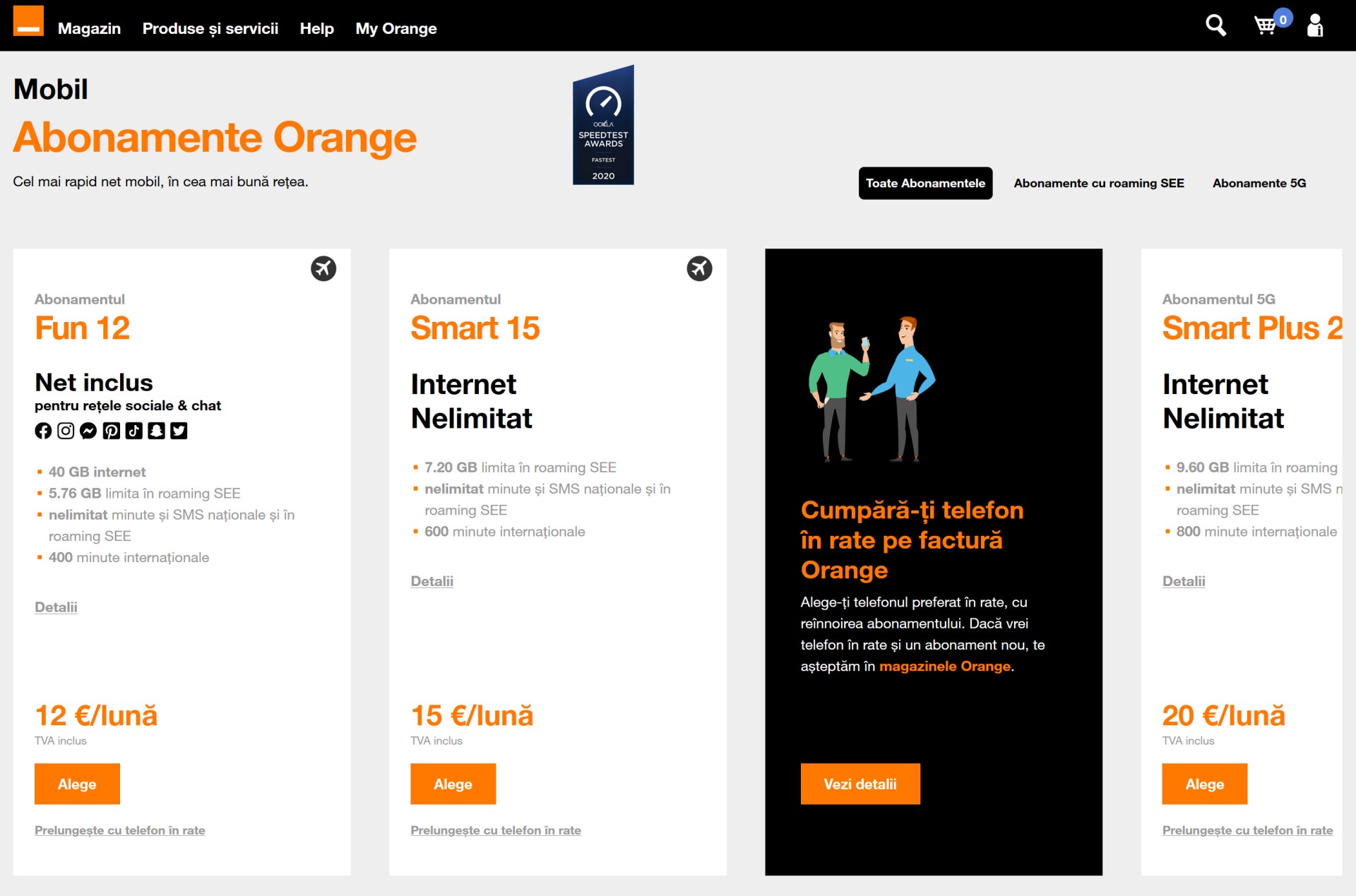Click the TikTok icon in Fun 12
The height and width of the screenshot is (896, 1356).
tap(133, 431)
